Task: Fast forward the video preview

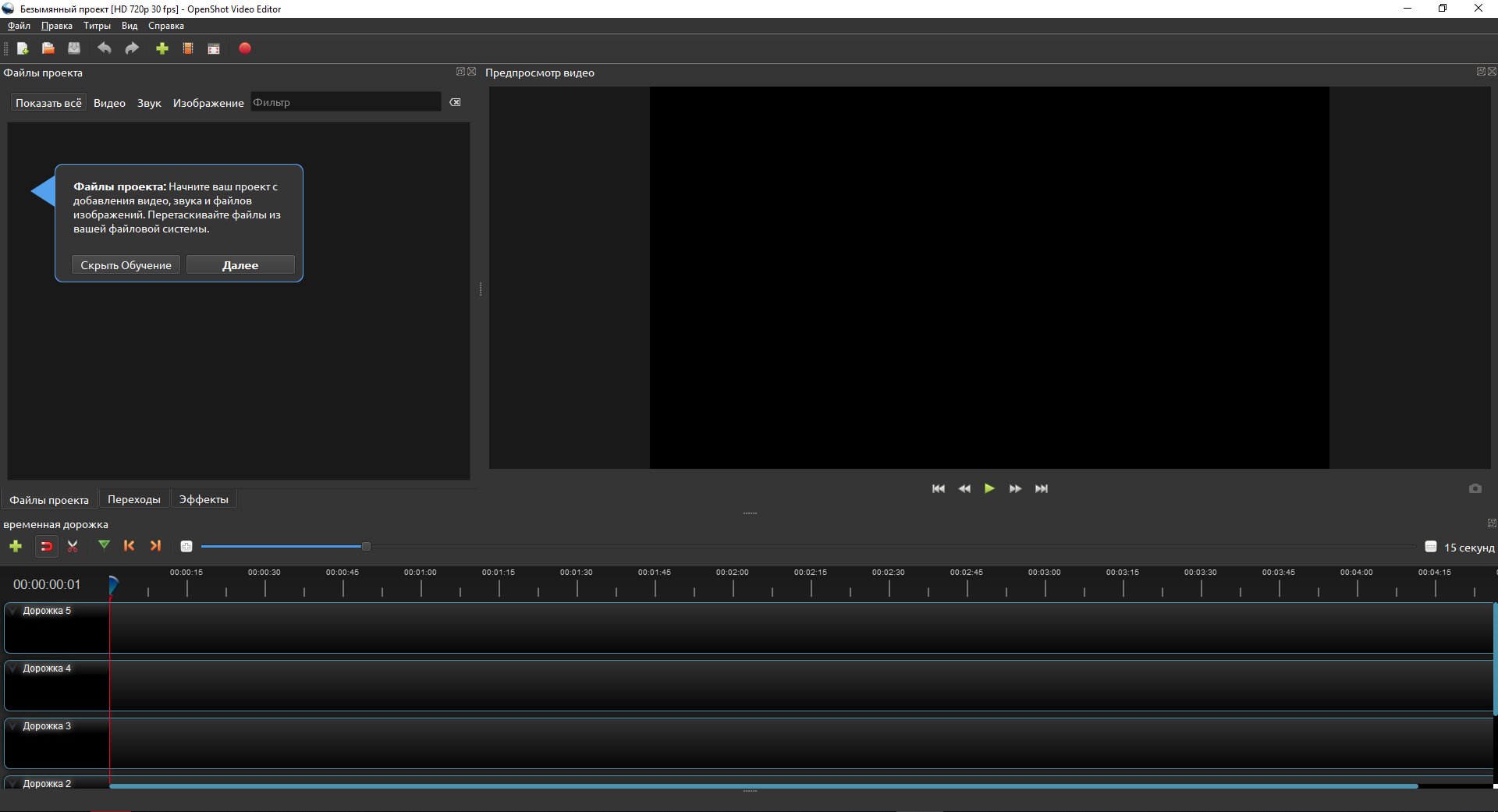Action: [x=1015, y=489]
